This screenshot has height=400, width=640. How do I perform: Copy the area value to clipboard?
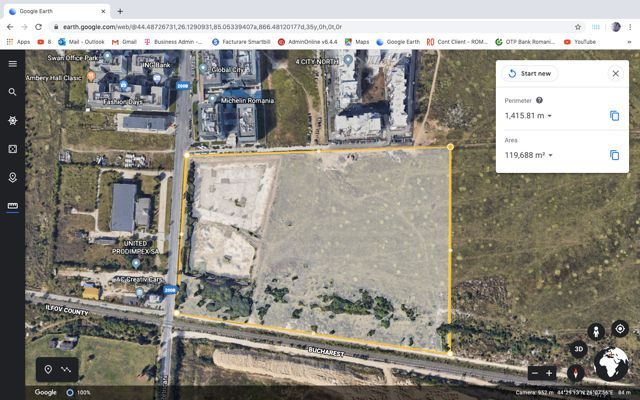pos(614,155)
